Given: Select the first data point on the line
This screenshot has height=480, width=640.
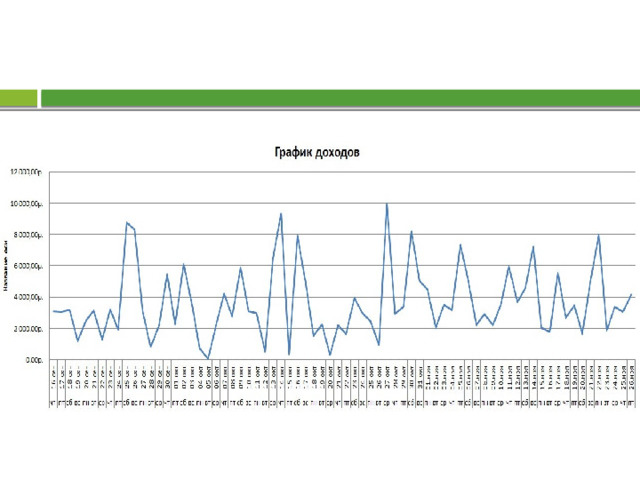Looking at the screenshot, I should pos(53,311).
